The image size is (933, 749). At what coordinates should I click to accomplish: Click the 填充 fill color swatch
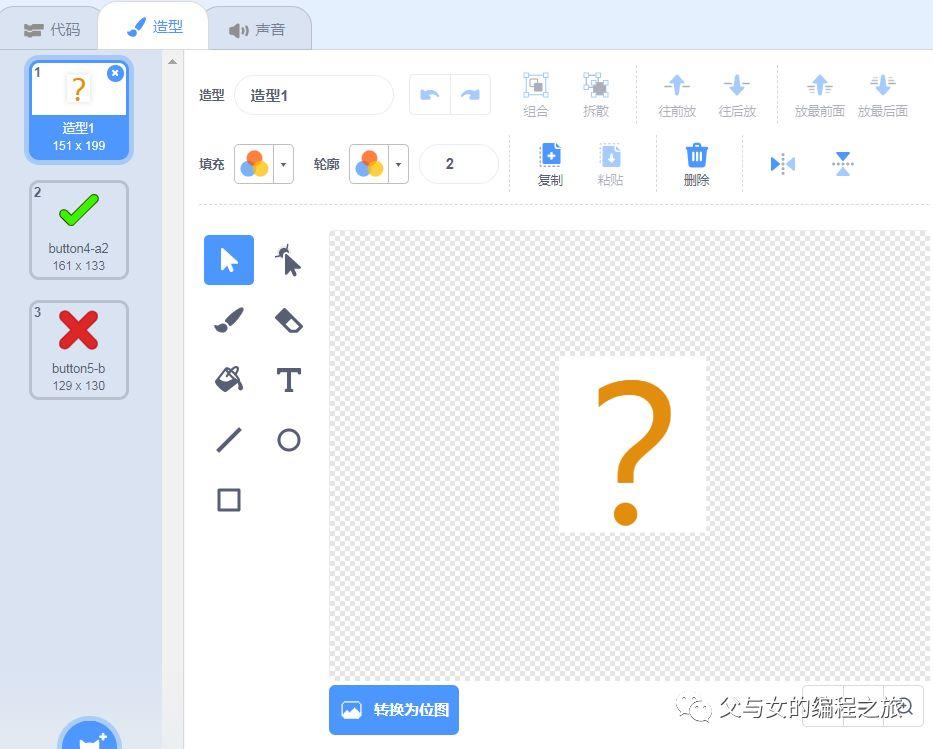point(254,164)
